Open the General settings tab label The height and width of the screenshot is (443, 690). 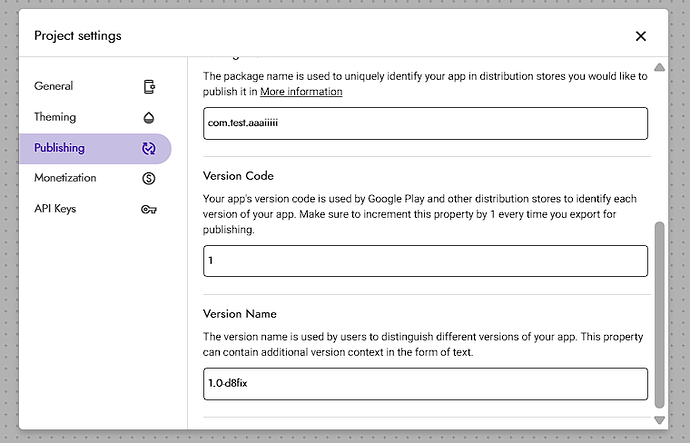54,86
